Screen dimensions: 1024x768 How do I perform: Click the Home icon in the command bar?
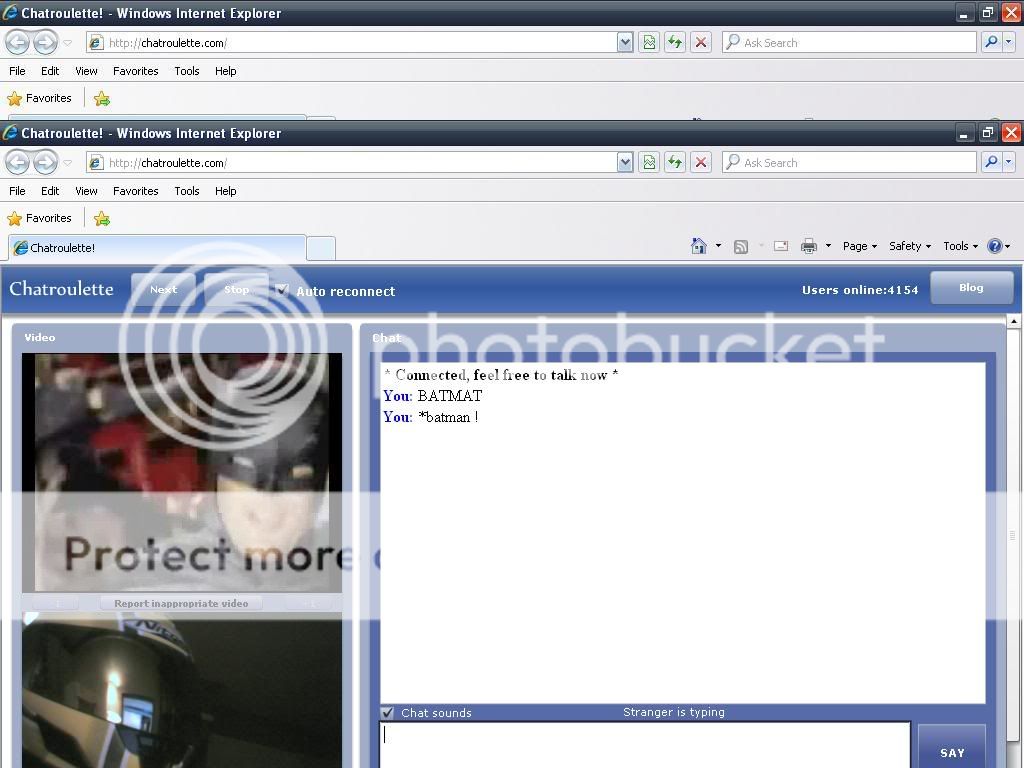pos(699,246)
